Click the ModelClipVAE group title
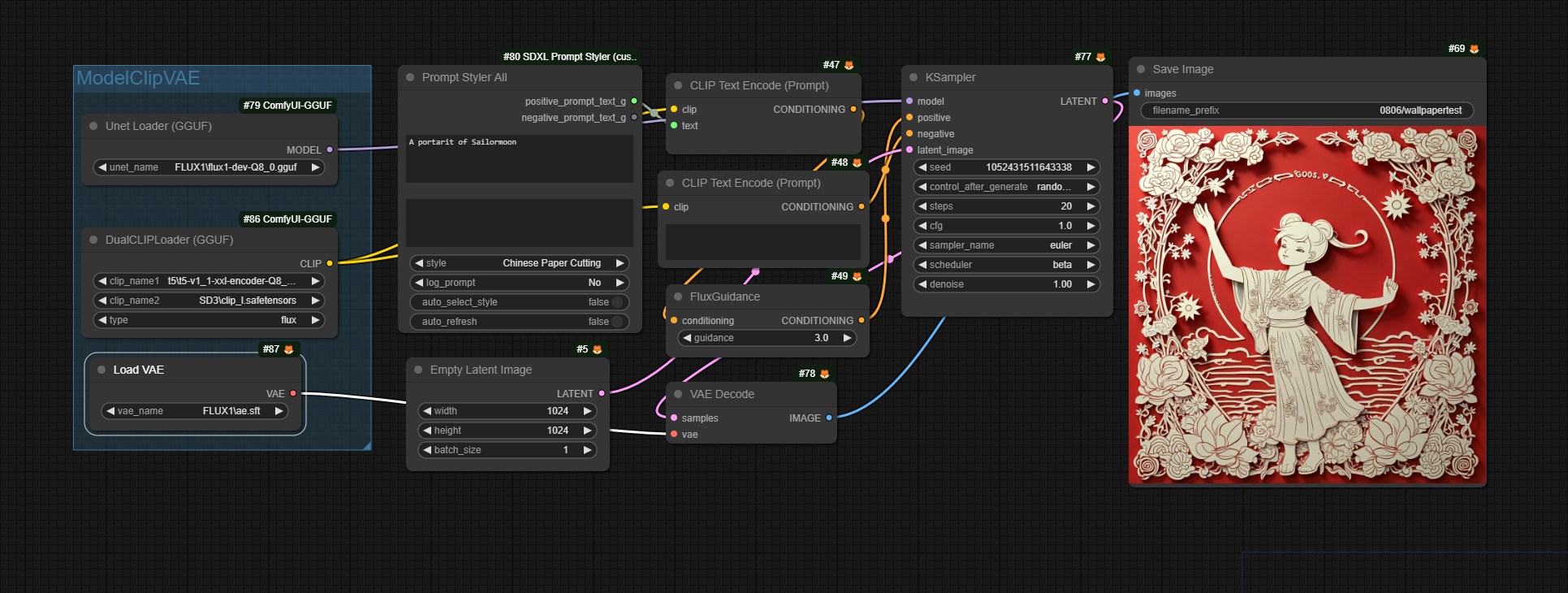 pyautogui.click(x=138, y=78)
